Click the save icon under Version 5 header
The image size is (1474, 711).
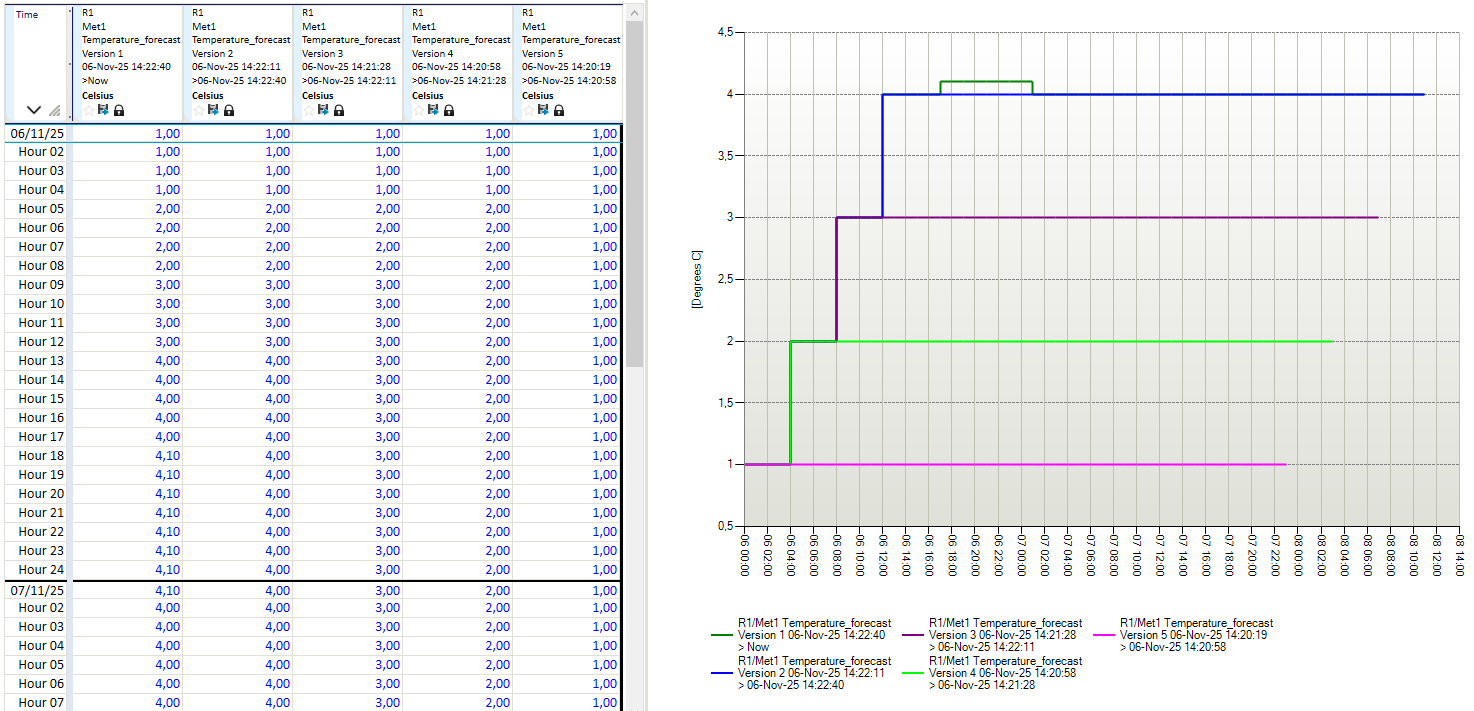coord(543,110)
